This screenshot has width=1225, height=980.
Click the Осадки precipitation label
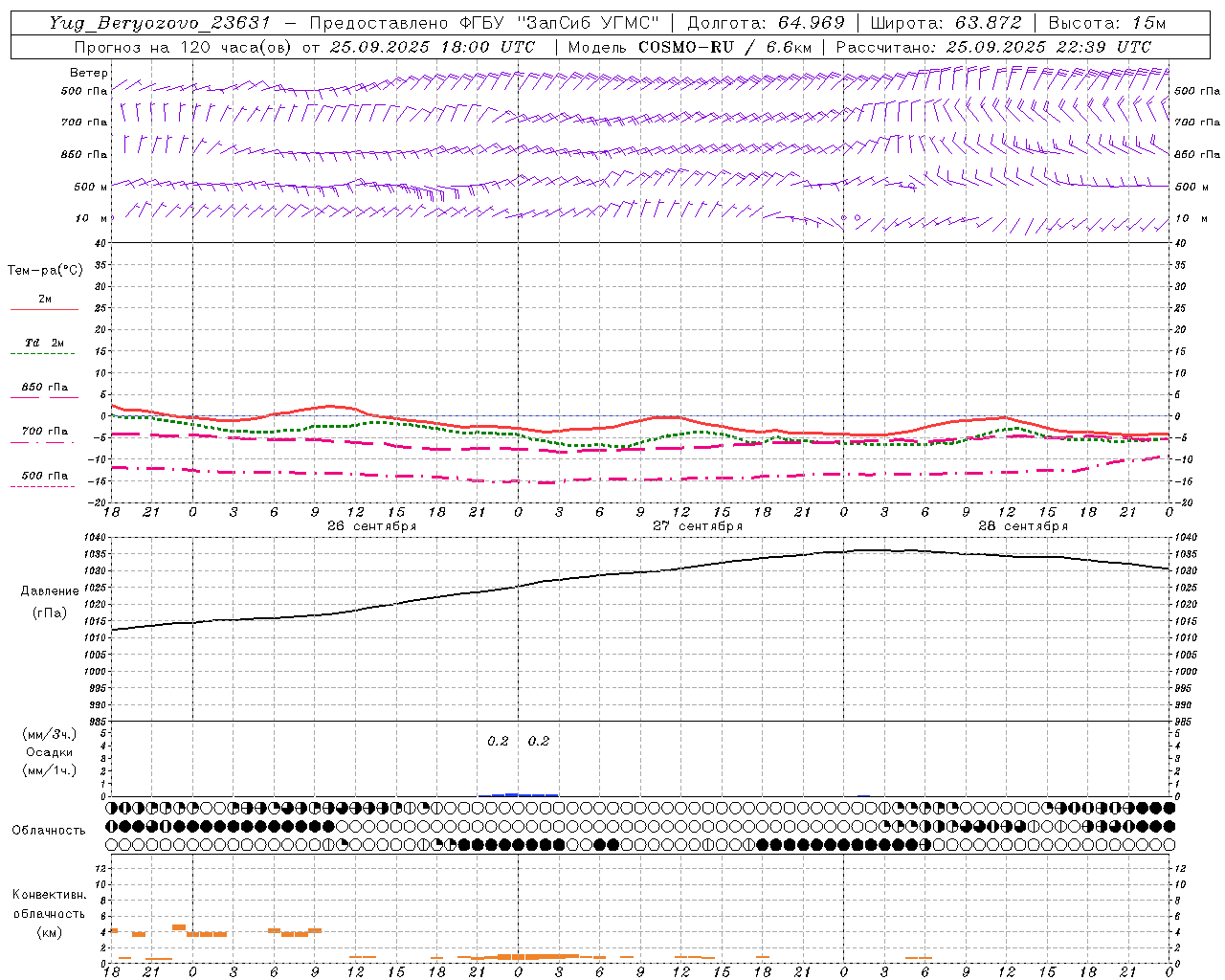[50, 752]
